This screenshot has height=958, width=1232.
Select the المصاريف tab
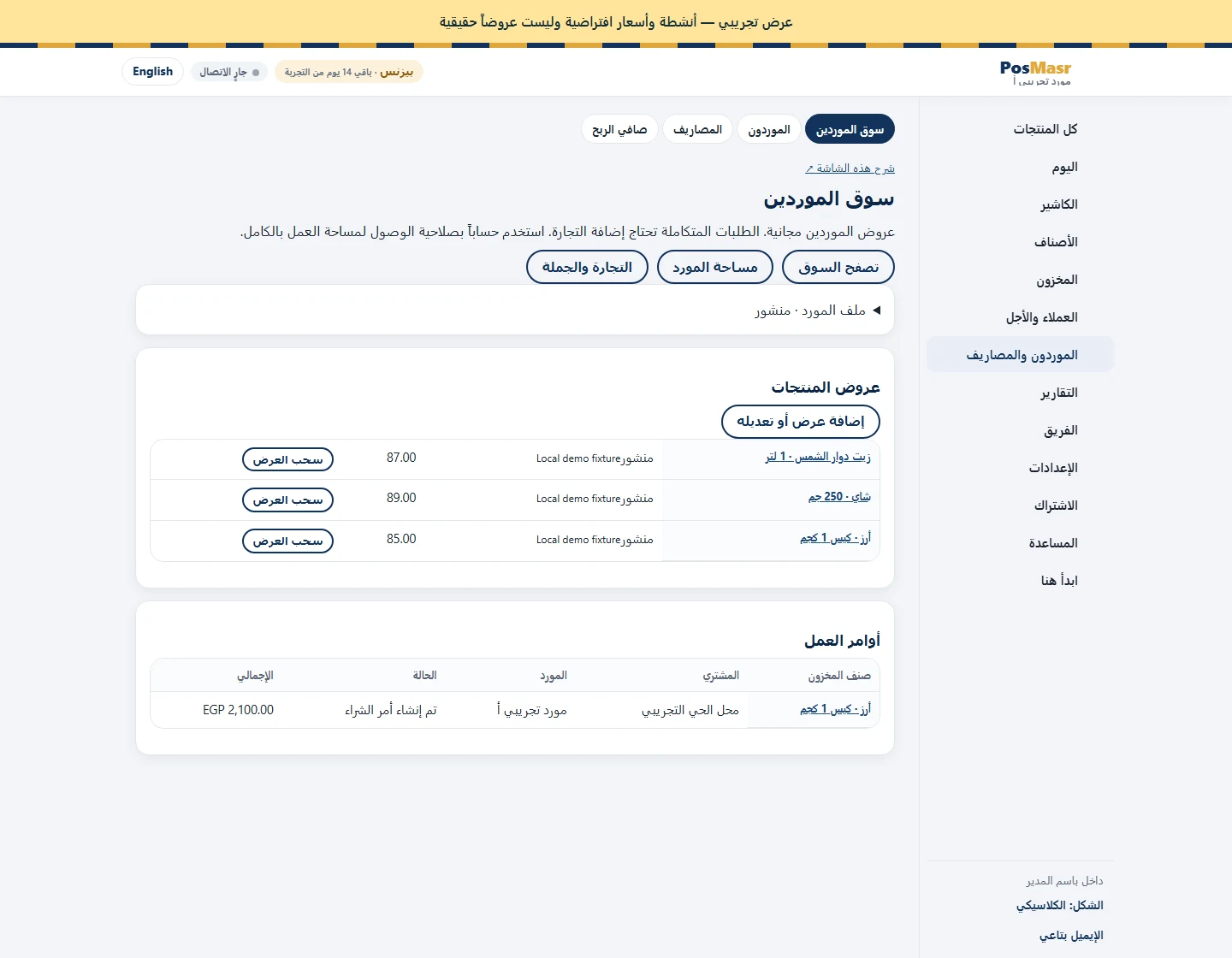click(x=697, y=129)
